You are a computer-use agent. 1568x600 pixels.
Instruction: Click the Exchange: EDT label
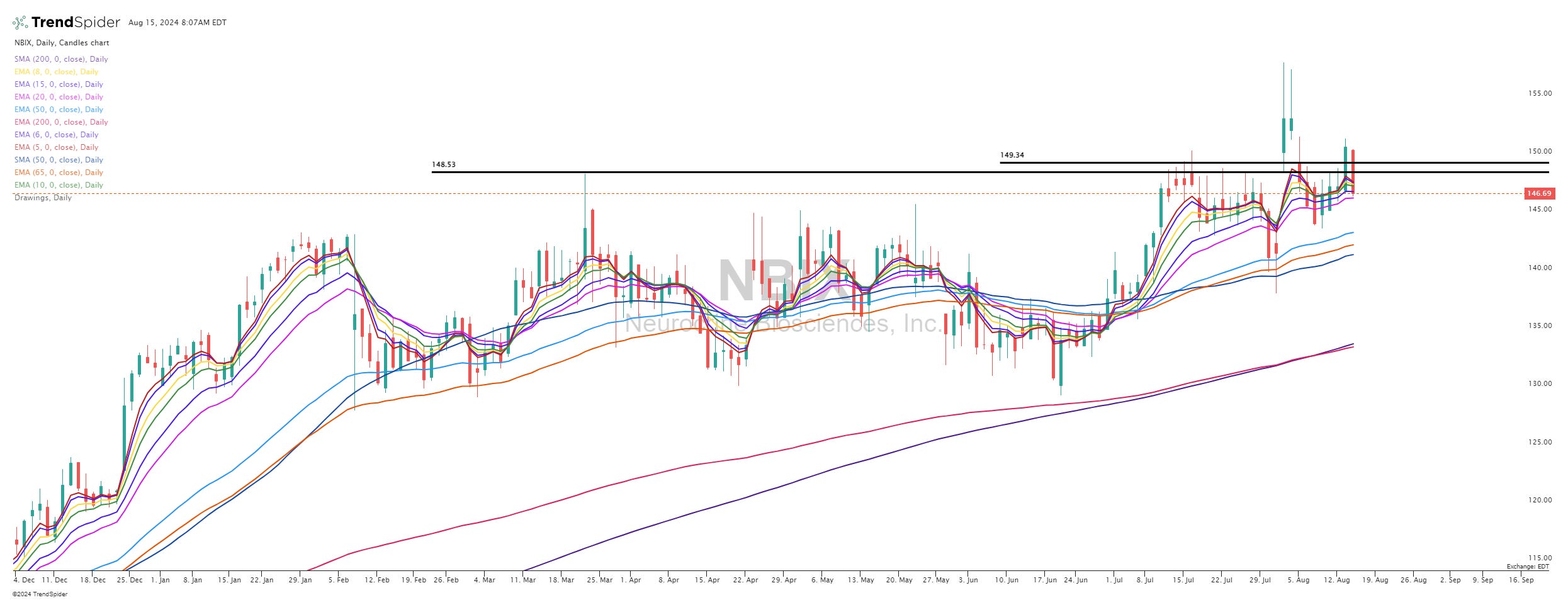tap(1528, 567)
